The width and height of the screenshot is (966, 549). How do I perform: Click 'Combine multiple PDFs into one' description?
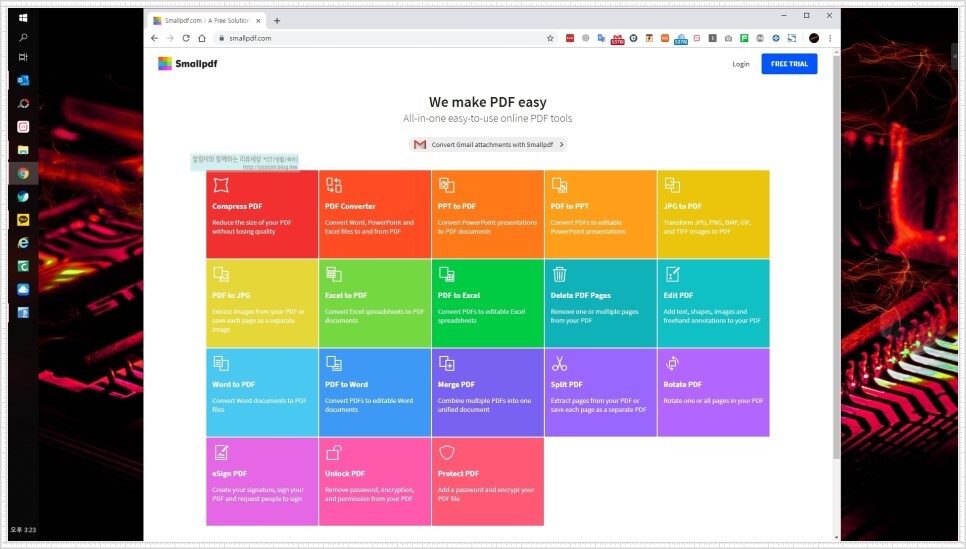(x=484, y=405)
